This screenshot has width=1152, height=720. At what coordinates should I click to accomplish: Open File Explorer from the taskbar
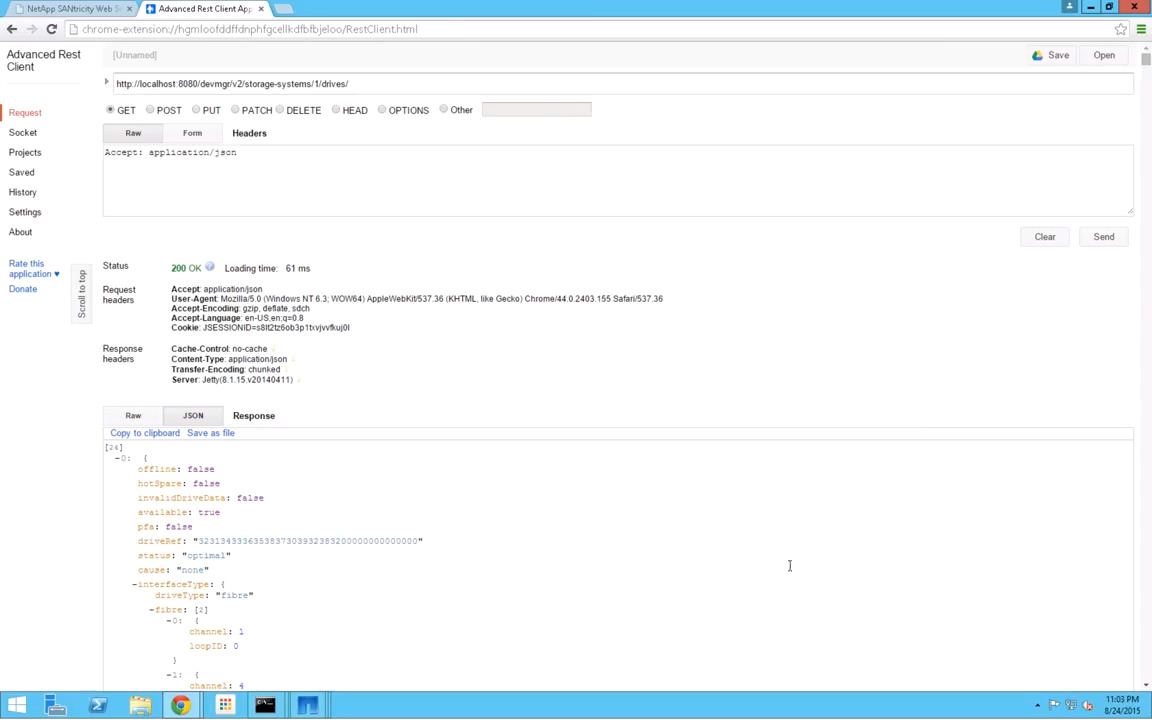[x=140, y=706]
